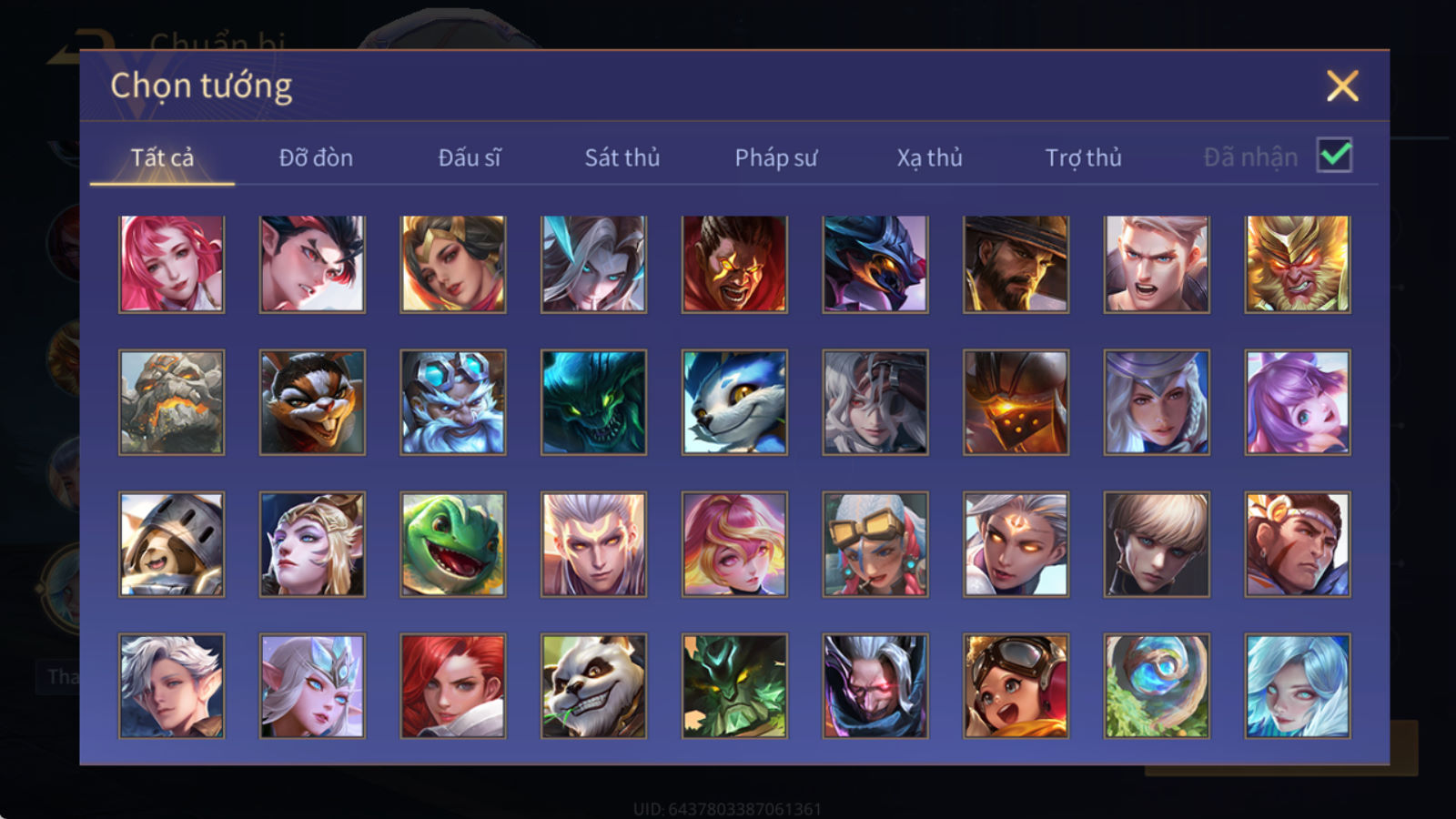Open the Sát thủ tab
The image size is (1456, 819).
pos(622,157)
